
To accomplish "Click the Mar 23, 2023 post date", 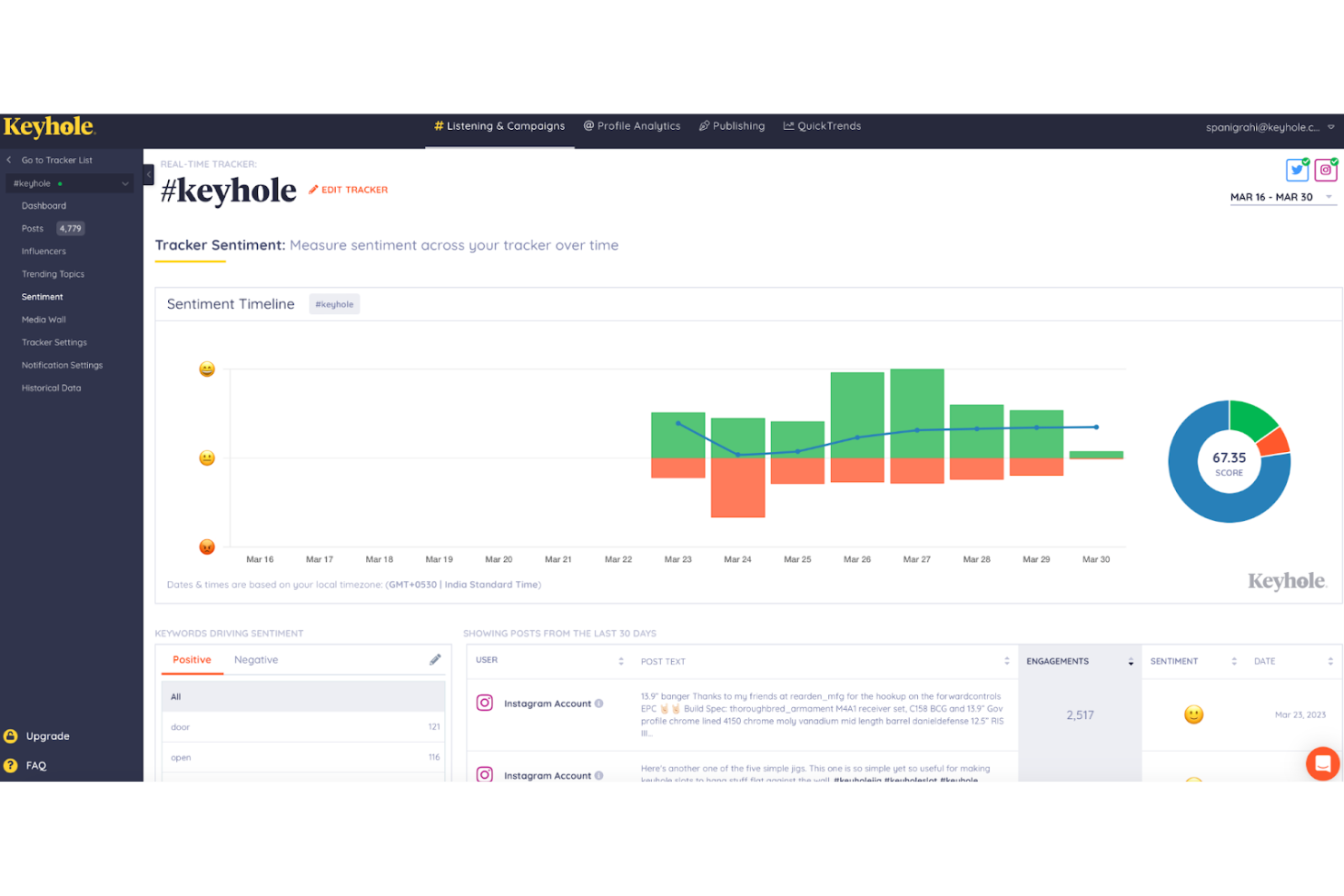I will [1300, 714].
